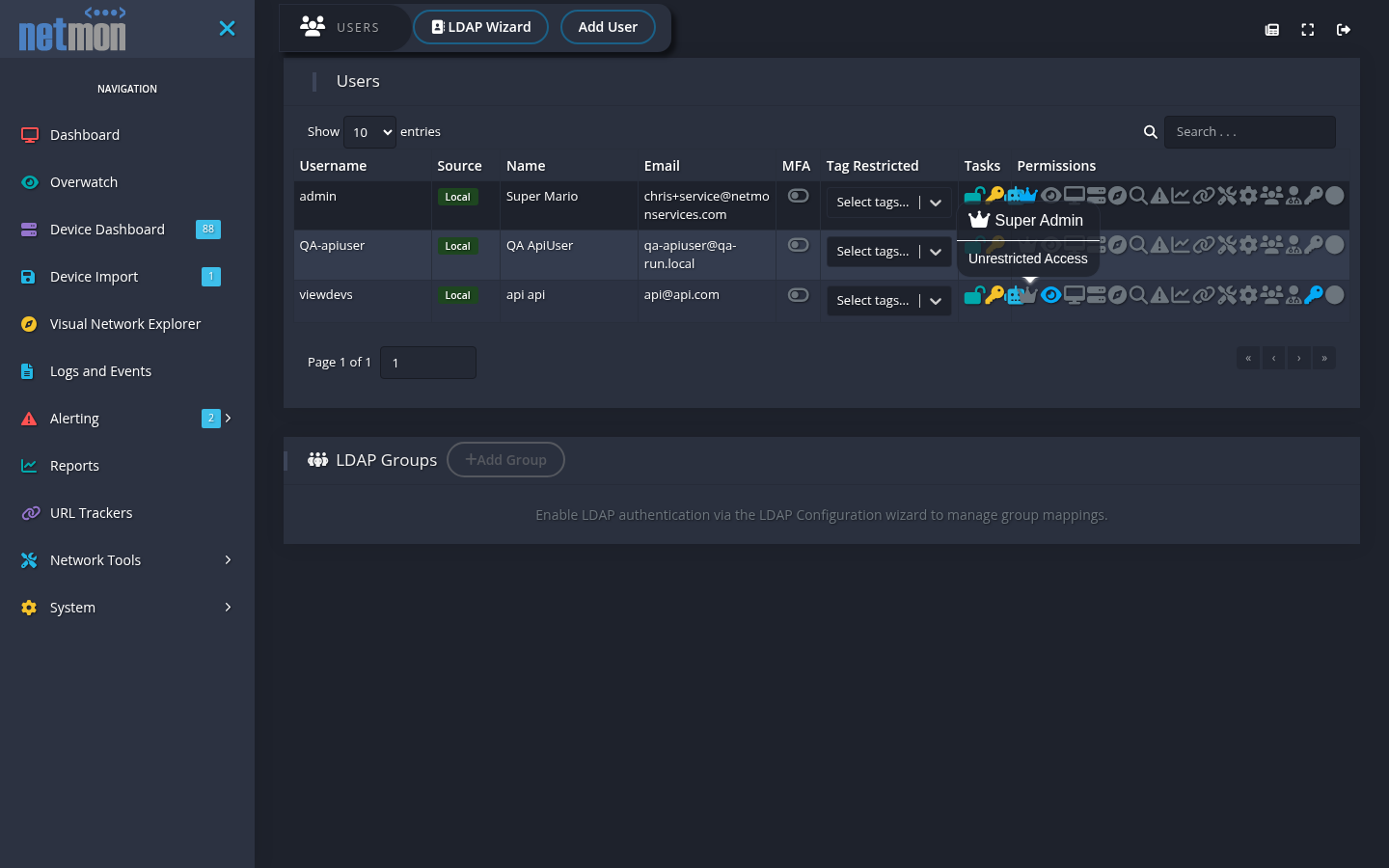Image resolution: width=1389 pixels, height=868 pixels.
Task: Click the admin row yellow key icon
Action: click(x=994, y=196)
